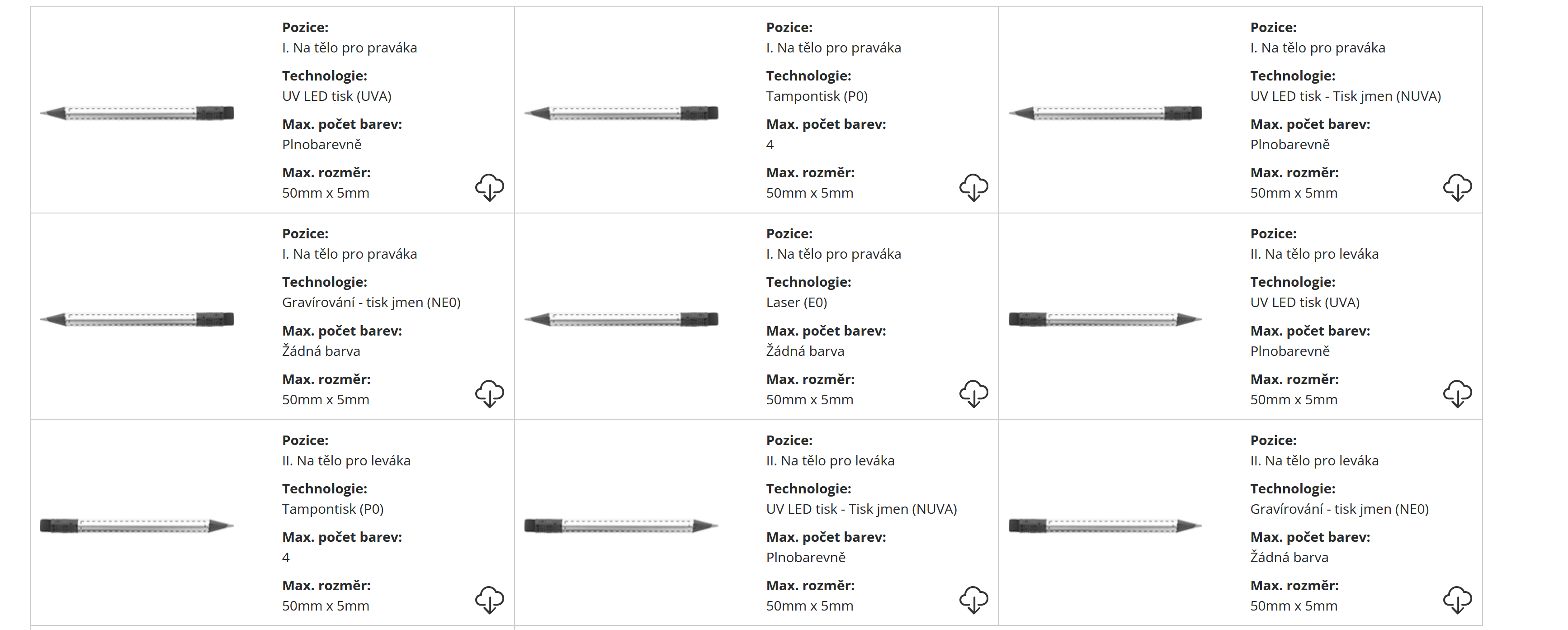Click pencil thumbnail for left-hander UV LED tisk (UVA)
1568x630 pixels.
1105,320
